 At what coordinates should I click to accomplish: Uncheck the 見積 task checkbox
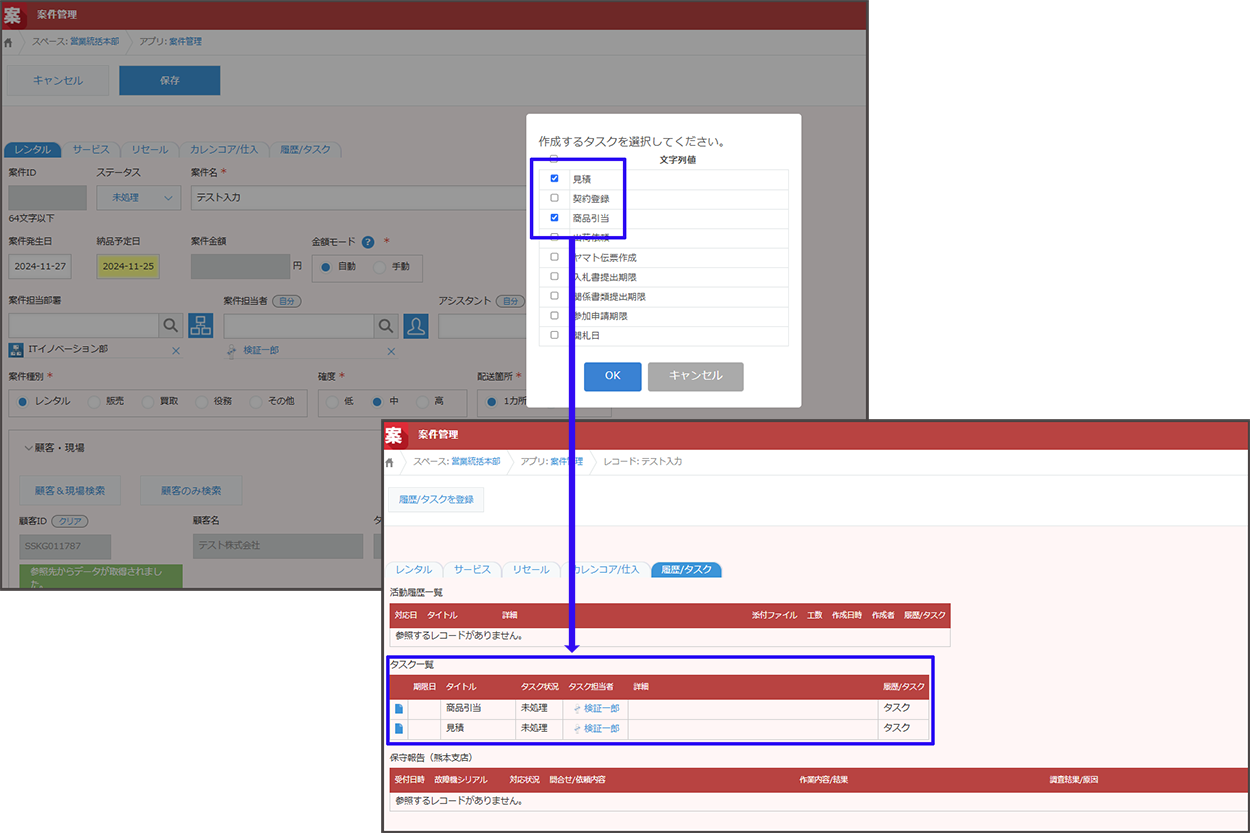[554, 179]
